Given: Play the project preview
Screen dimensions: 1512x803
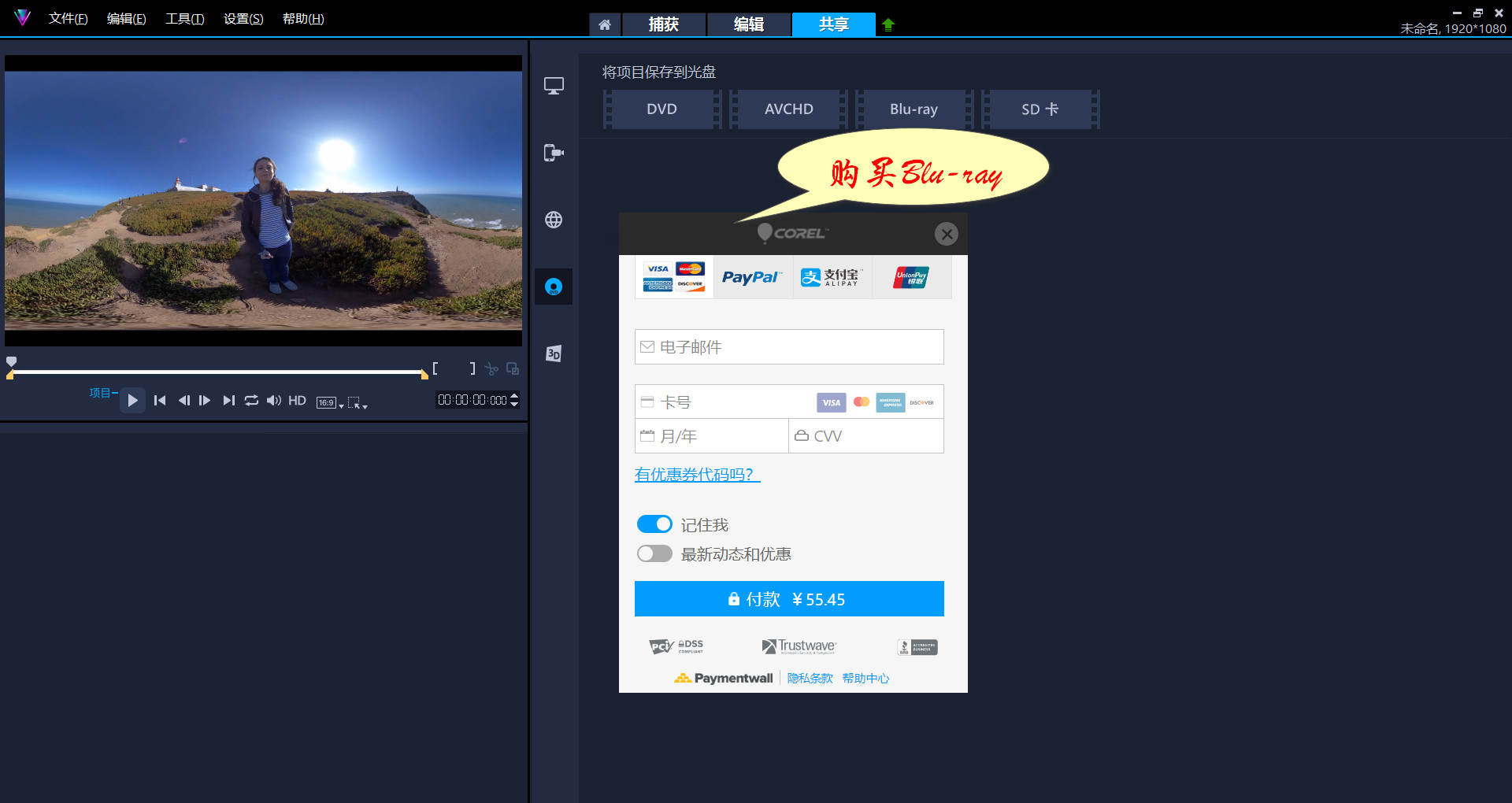Looking at the screenshot, I should (x=132, y=401).
